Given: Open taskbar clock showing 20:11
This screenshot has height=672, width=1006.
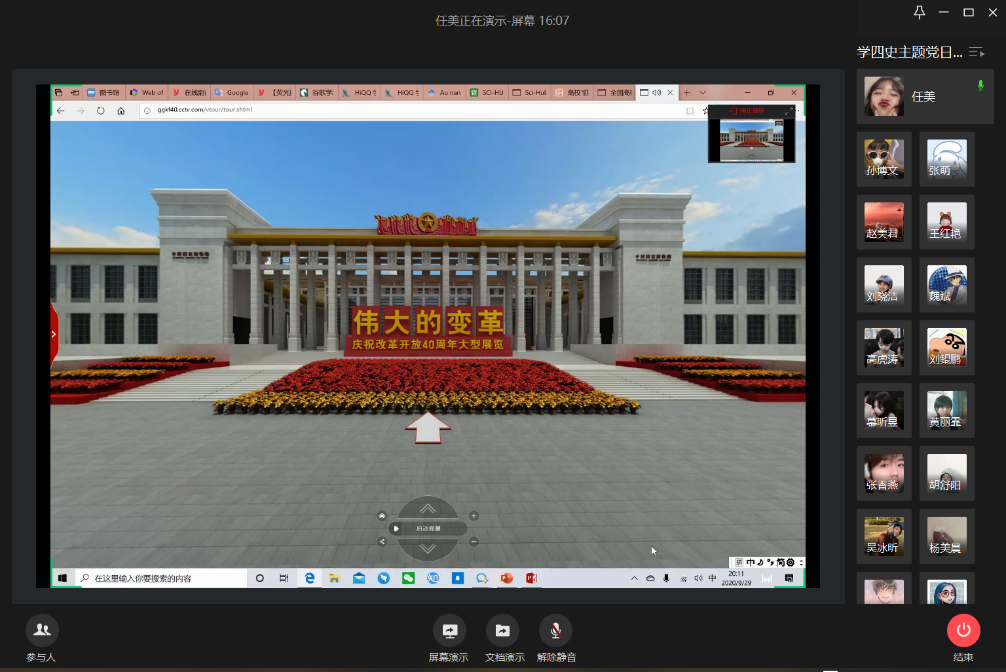Looking at the screenshot, I should (736, 578).
